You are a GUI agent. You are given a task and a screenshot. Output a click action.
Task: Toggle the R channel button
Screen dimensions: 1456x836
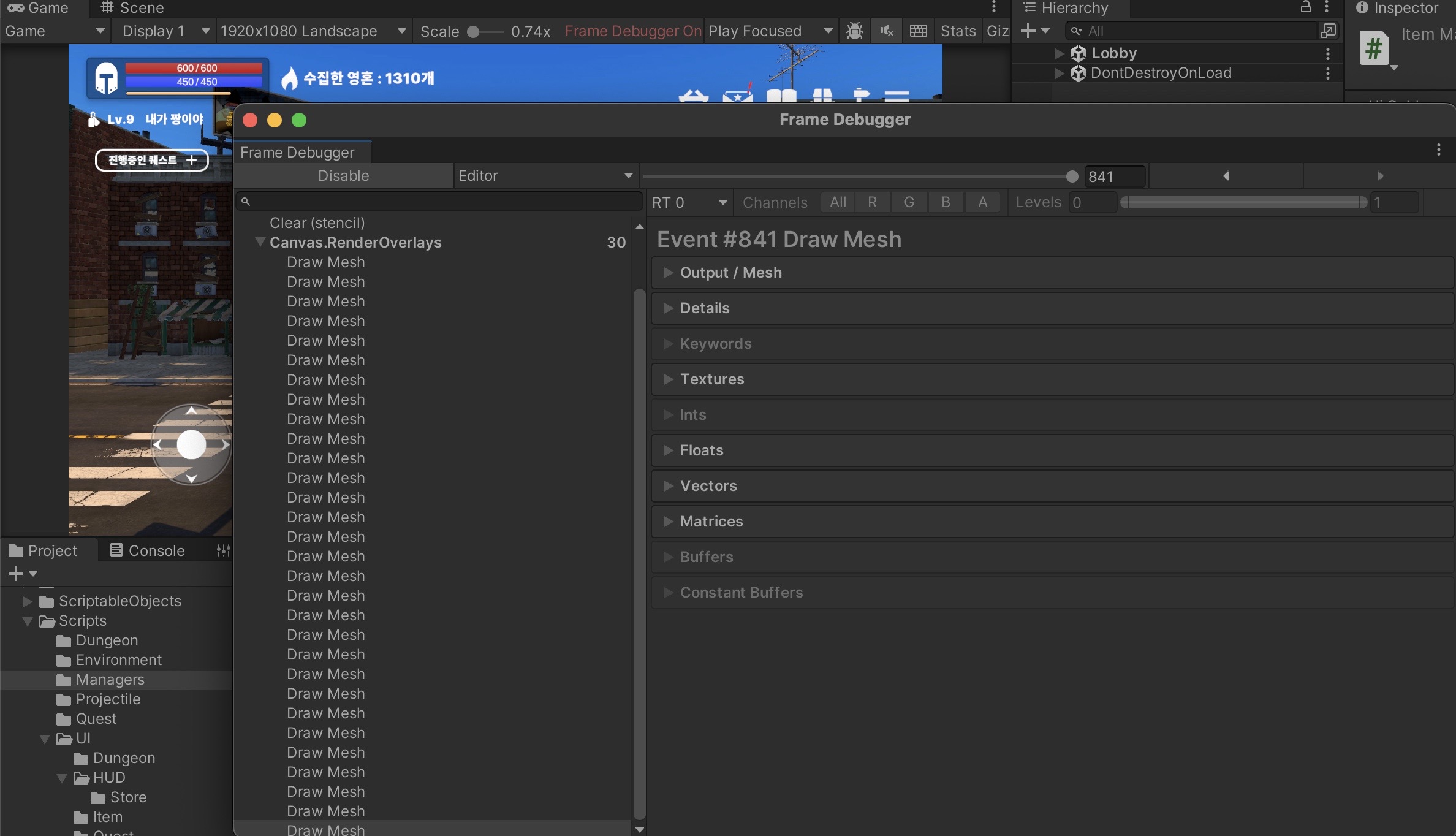872,202
